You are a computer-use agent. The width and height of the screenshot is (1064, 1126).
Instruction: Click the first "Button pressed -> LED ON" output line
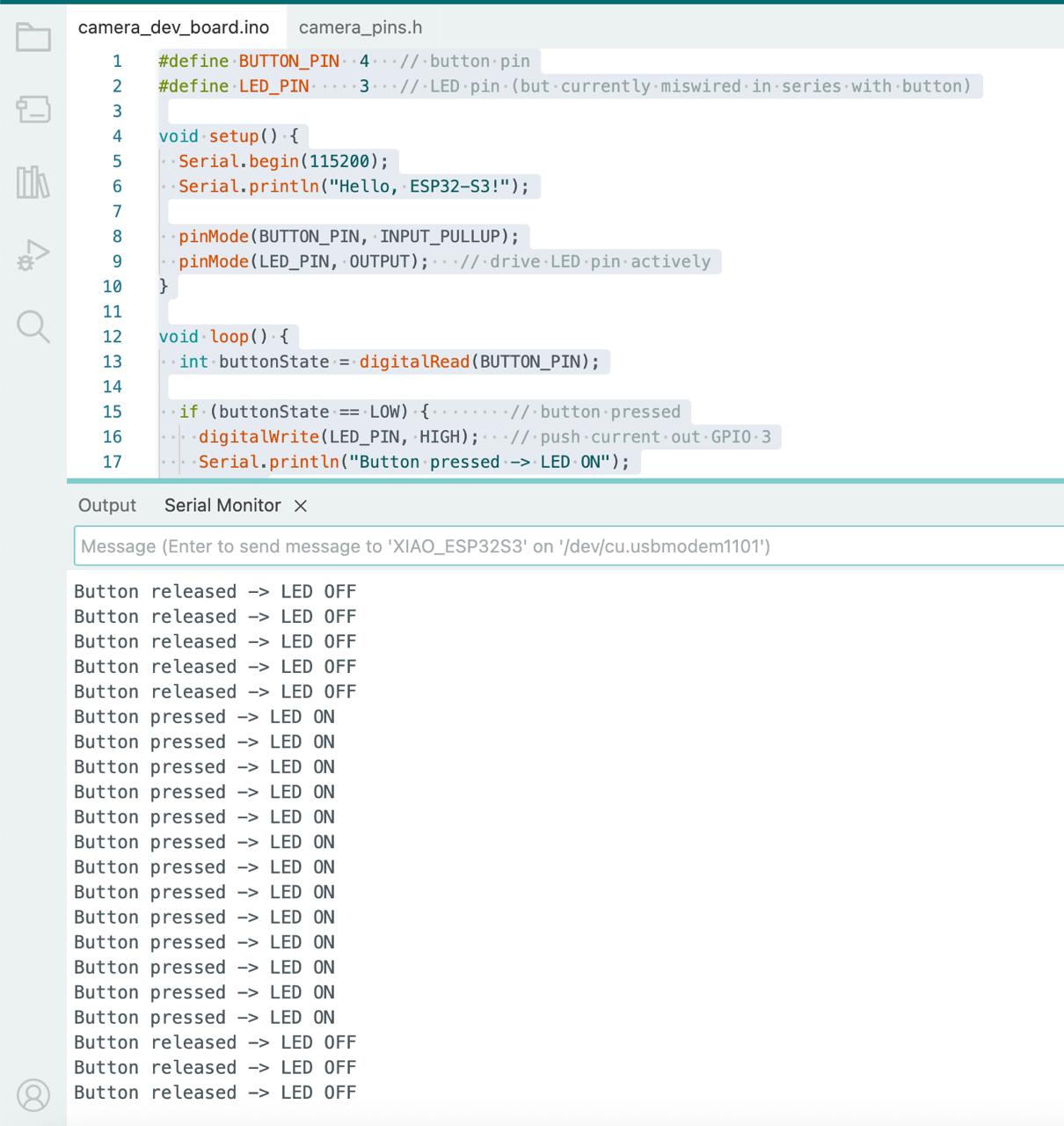(204, 717)
